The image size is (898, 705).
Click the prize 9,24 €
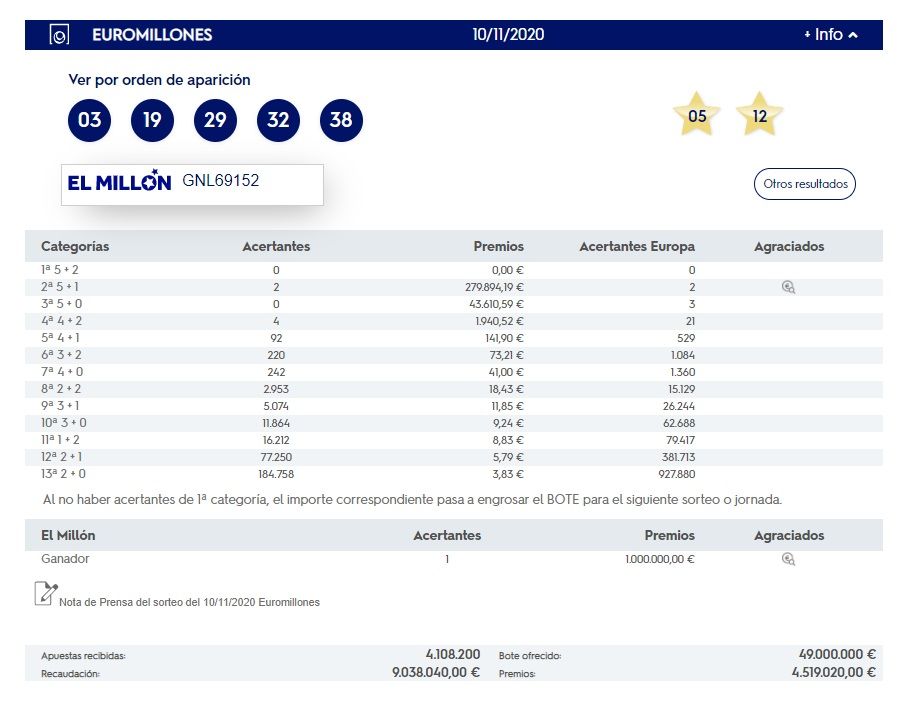(x=508, y=423)
